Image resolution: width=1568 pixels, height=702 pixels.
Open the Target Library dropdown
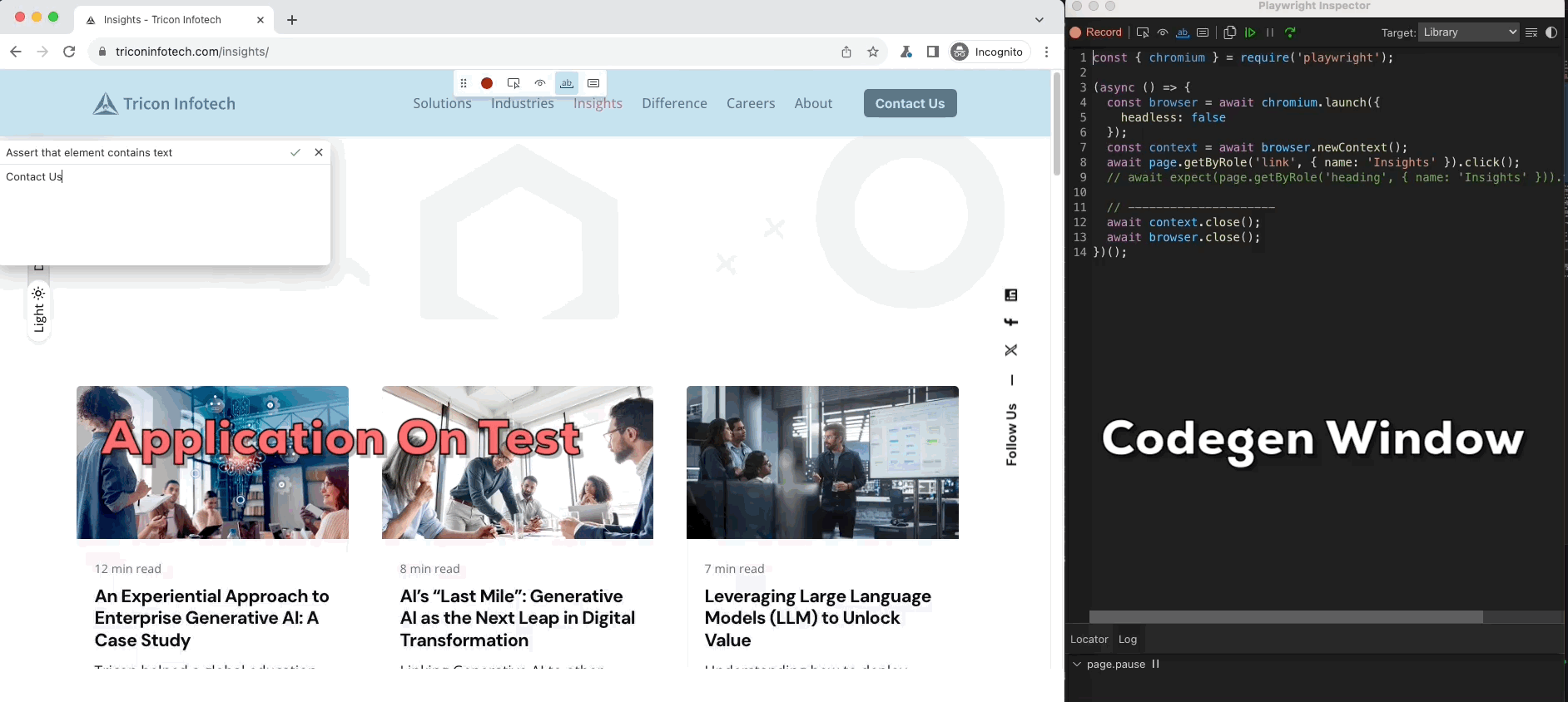pyautogui.click(x=1469, y=32)
